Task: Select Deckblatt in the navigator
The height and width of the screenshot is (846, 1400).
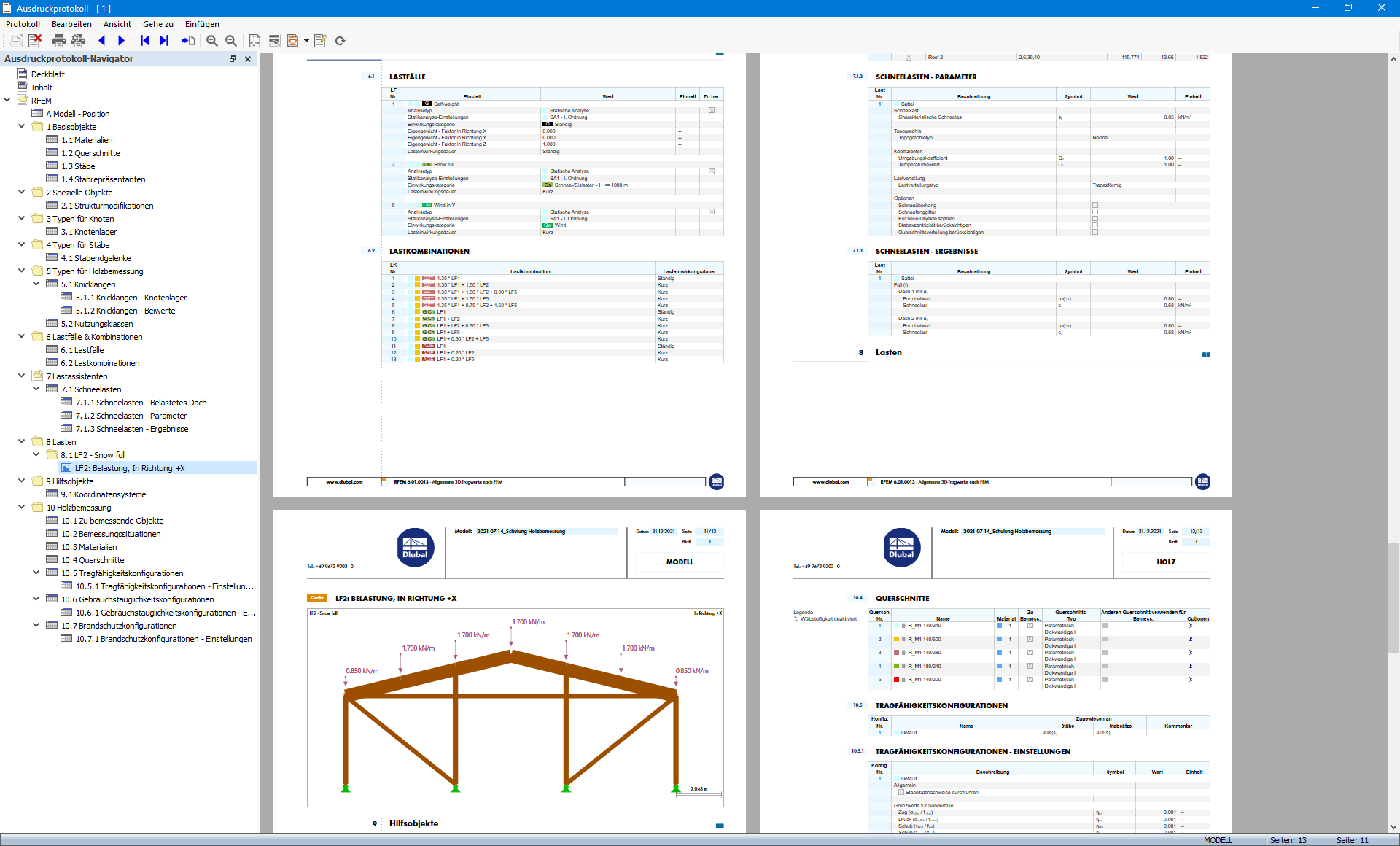Action: click(47, 74)
